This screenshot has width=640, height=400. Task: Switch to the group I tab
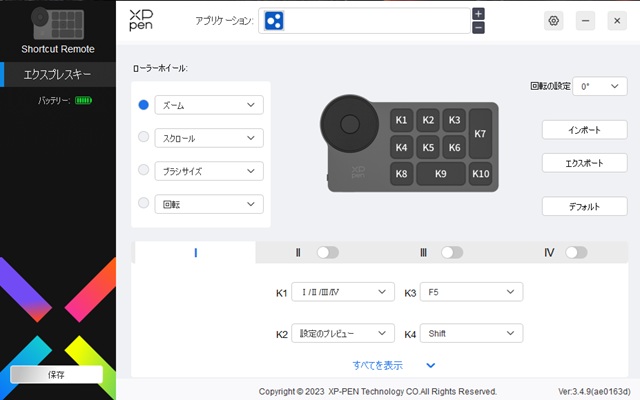click(x=195, y=253)
